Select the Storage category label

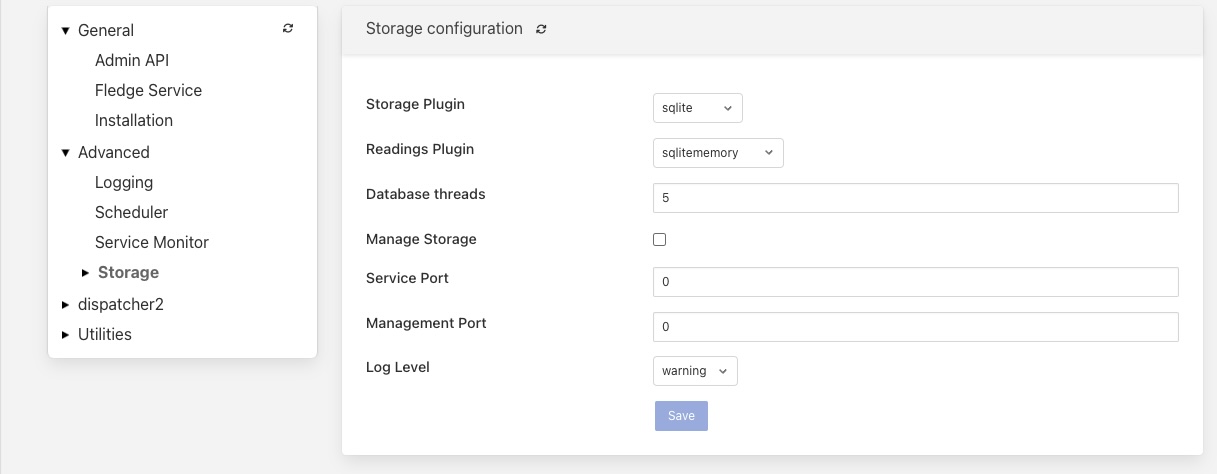128,272
